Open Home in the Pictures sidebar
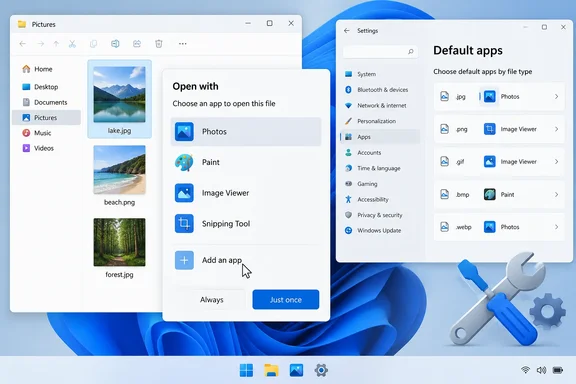576x384 pixels. coord(46,69)
